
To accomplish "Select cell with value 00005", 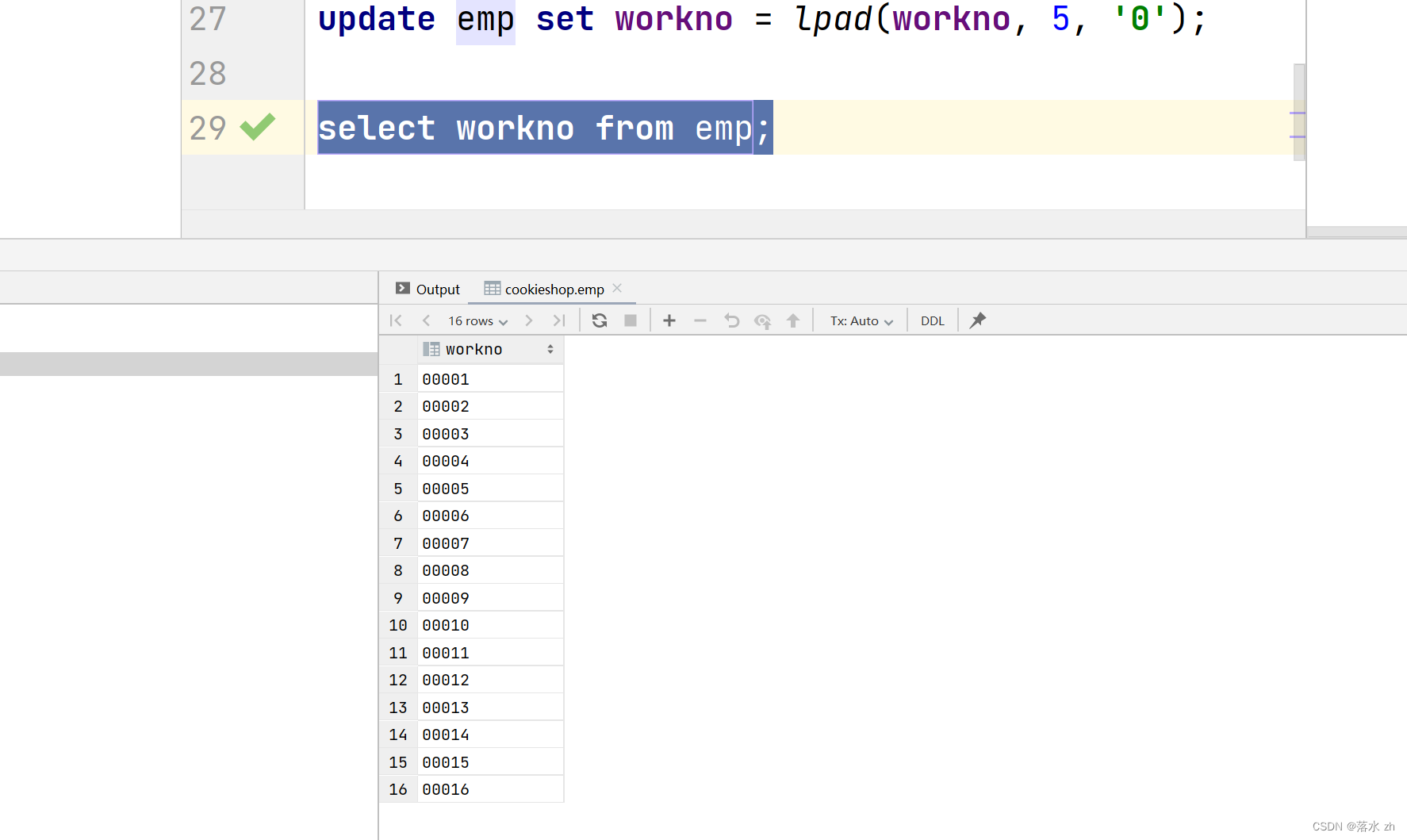I will point(490,489).
